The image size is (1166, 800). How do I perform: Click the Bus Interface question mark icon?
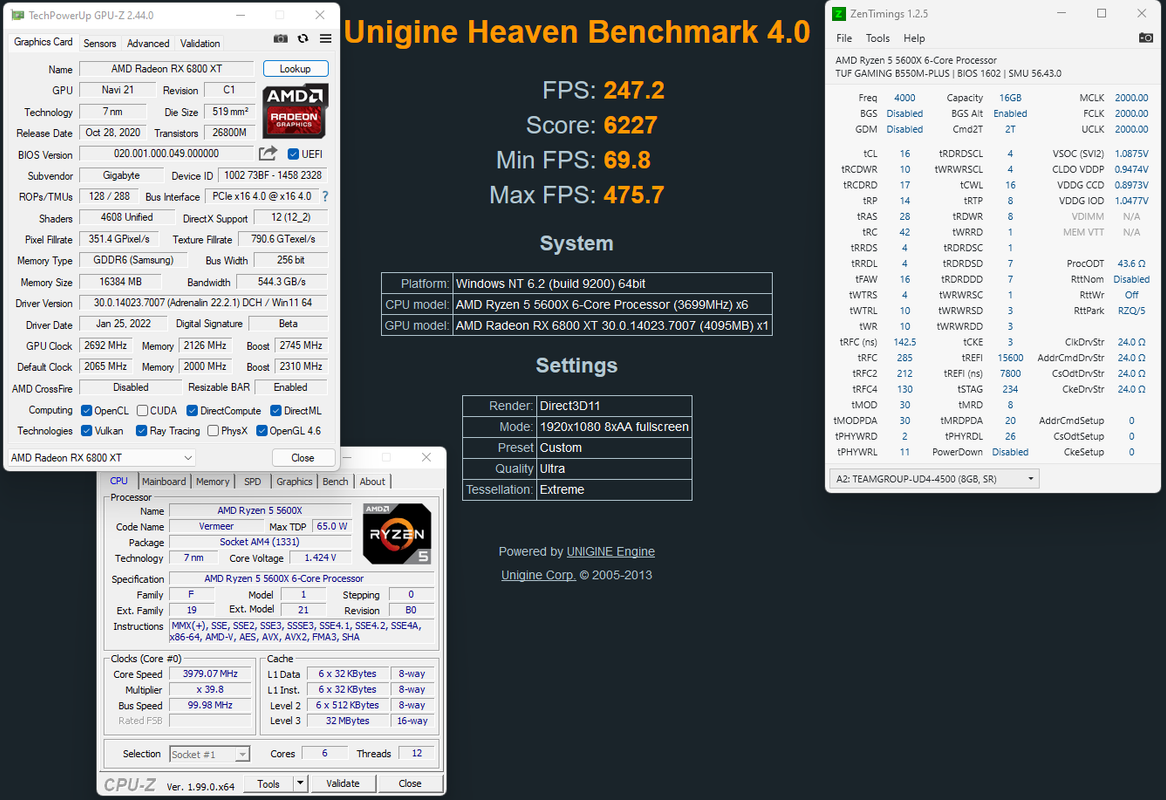[325, 196]
